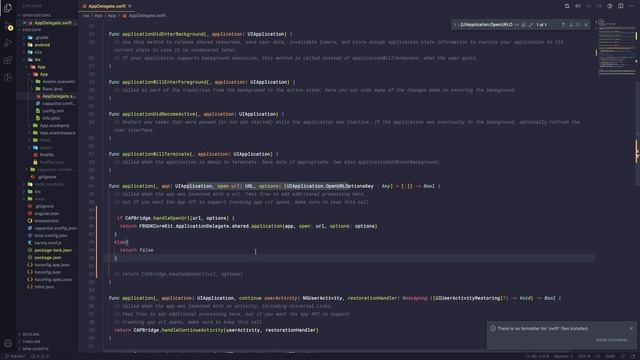This screenshot has height=360, width=640.
Task: Toggle match case in find widget
Action: tap(517, 25)
